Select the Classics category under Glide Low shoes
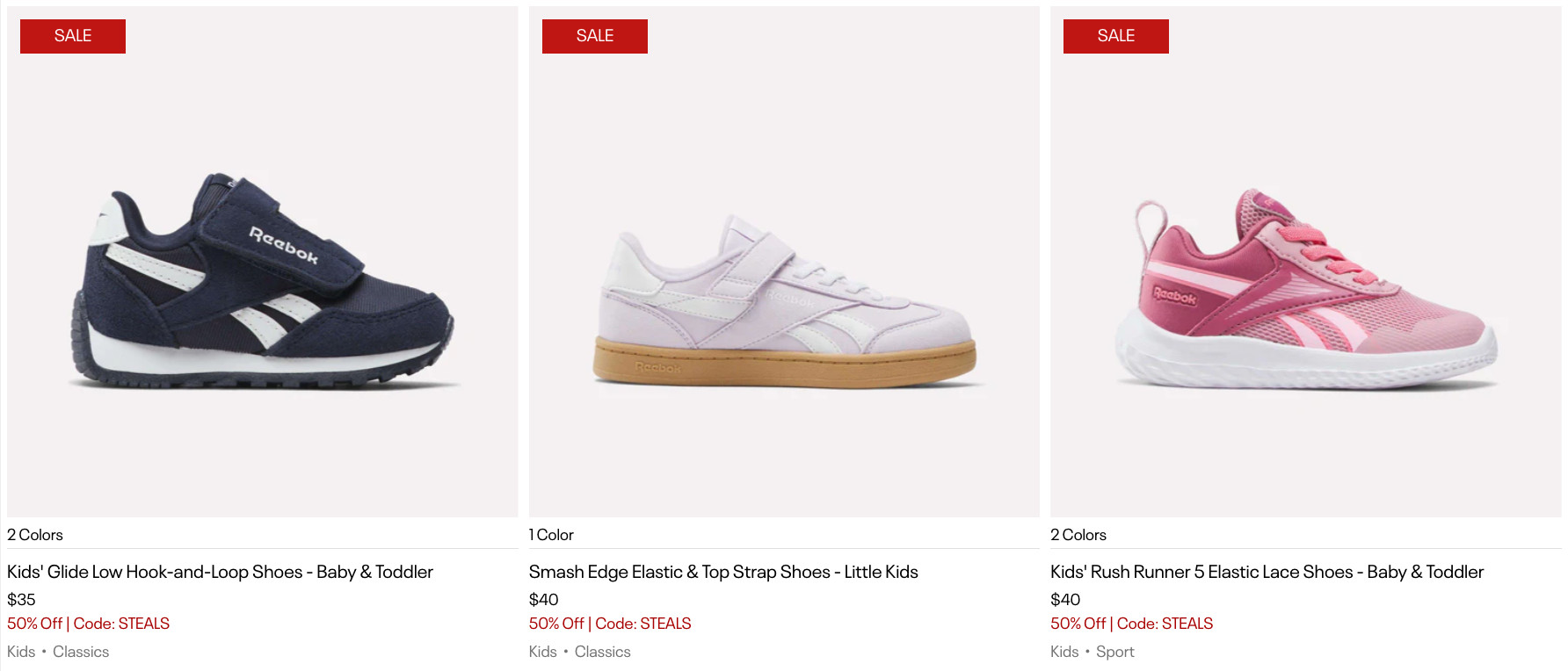This screenshot has height=671, width=1568. coord(81,652)
